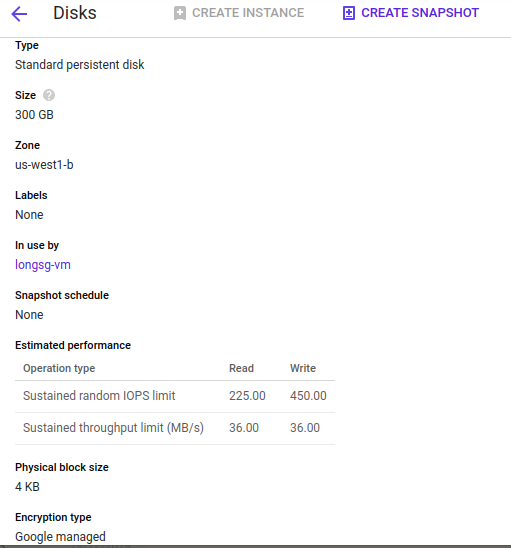Click the 'Snapshot schedule' label
This screenshot has width=511, height=548.
click(x=62, y=295)
